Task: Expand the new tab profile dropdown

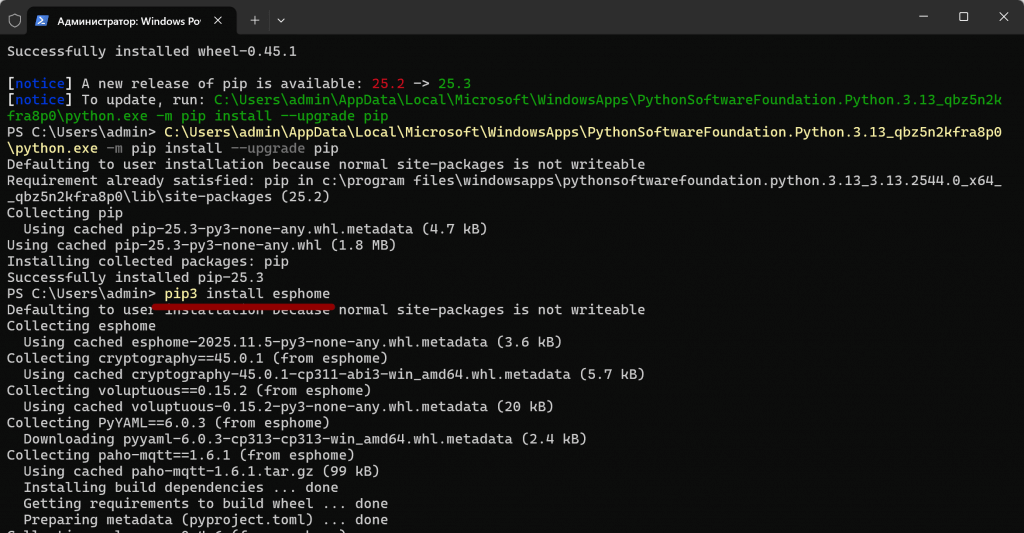Action: click(281, 19)
